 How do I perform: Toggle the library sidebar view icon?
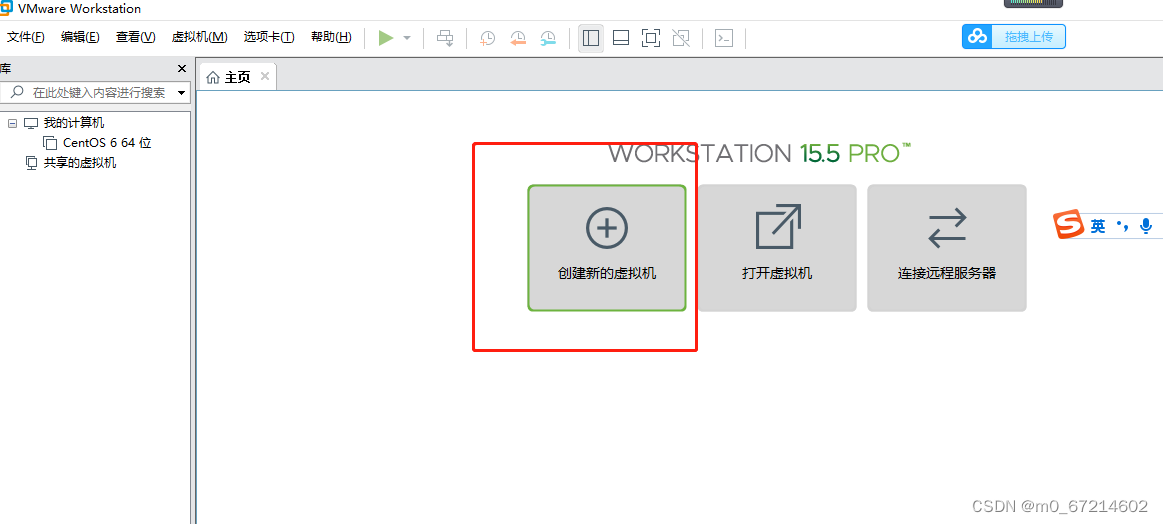point(591,38)
